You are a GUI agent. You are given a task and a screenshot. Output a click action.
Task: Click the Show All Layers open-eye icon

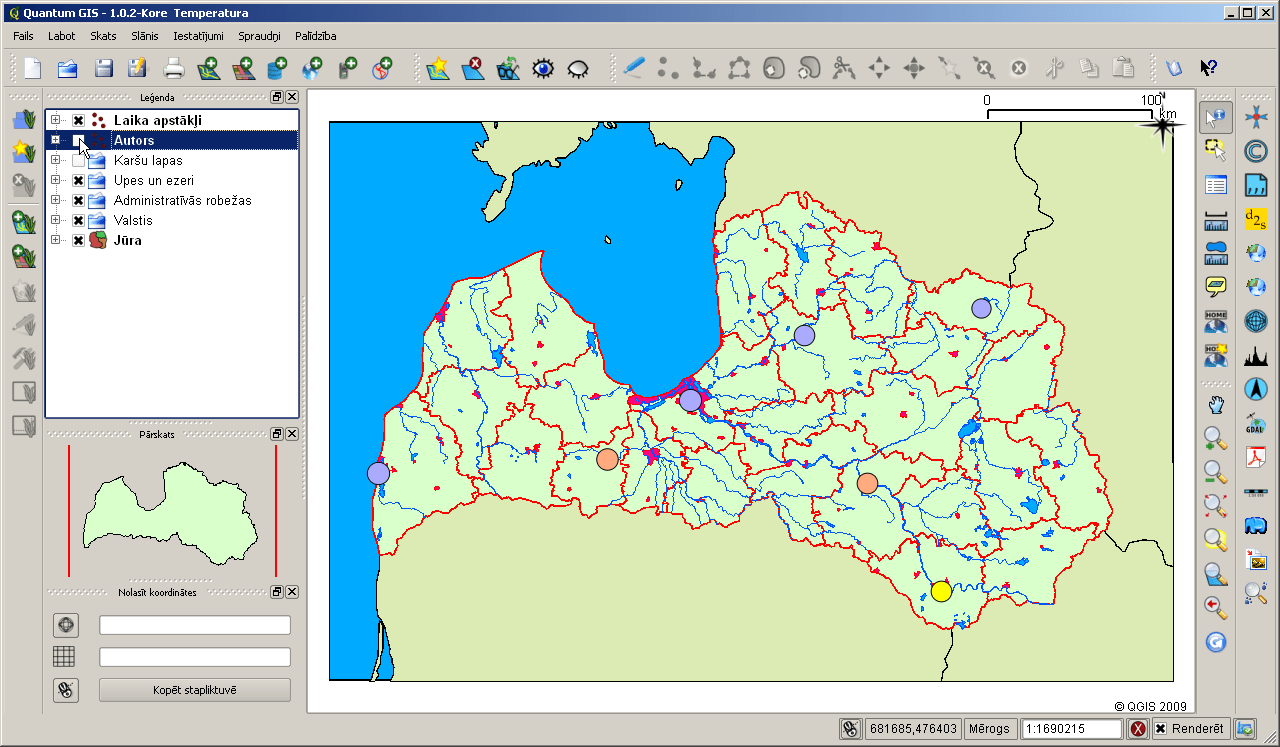(543, 68)
